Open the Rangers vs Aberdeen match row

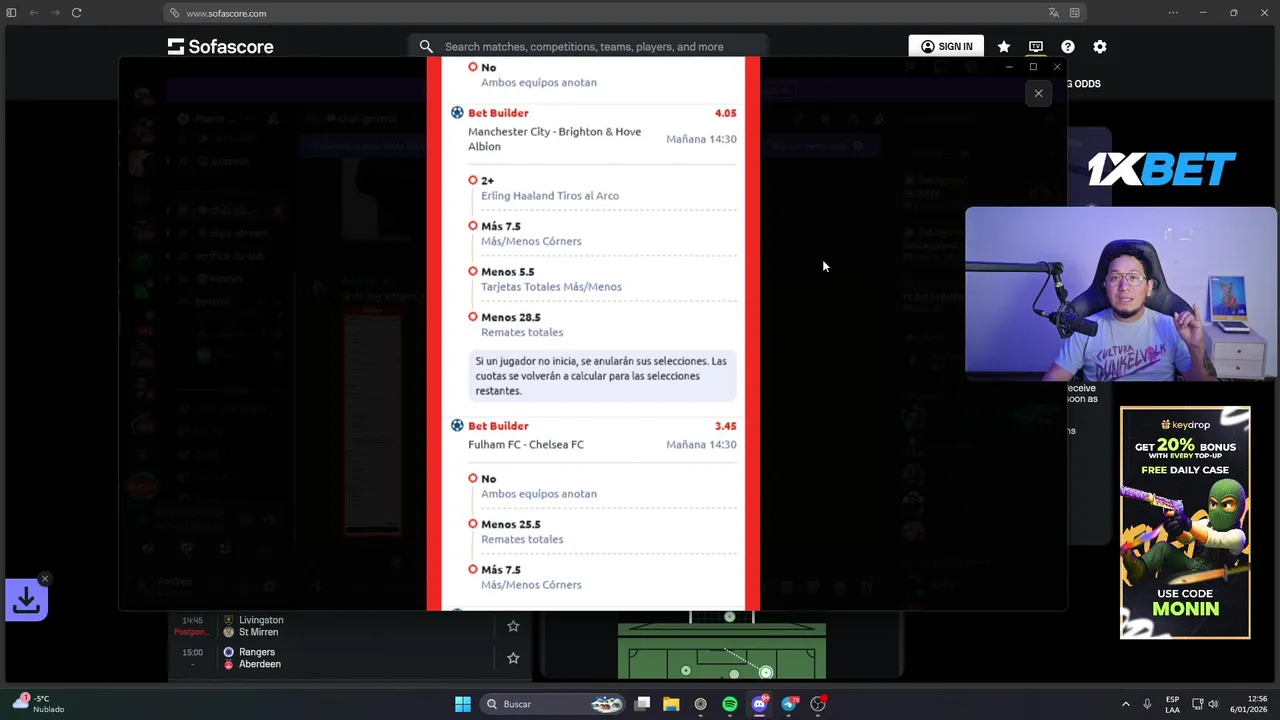click(350, 658)
